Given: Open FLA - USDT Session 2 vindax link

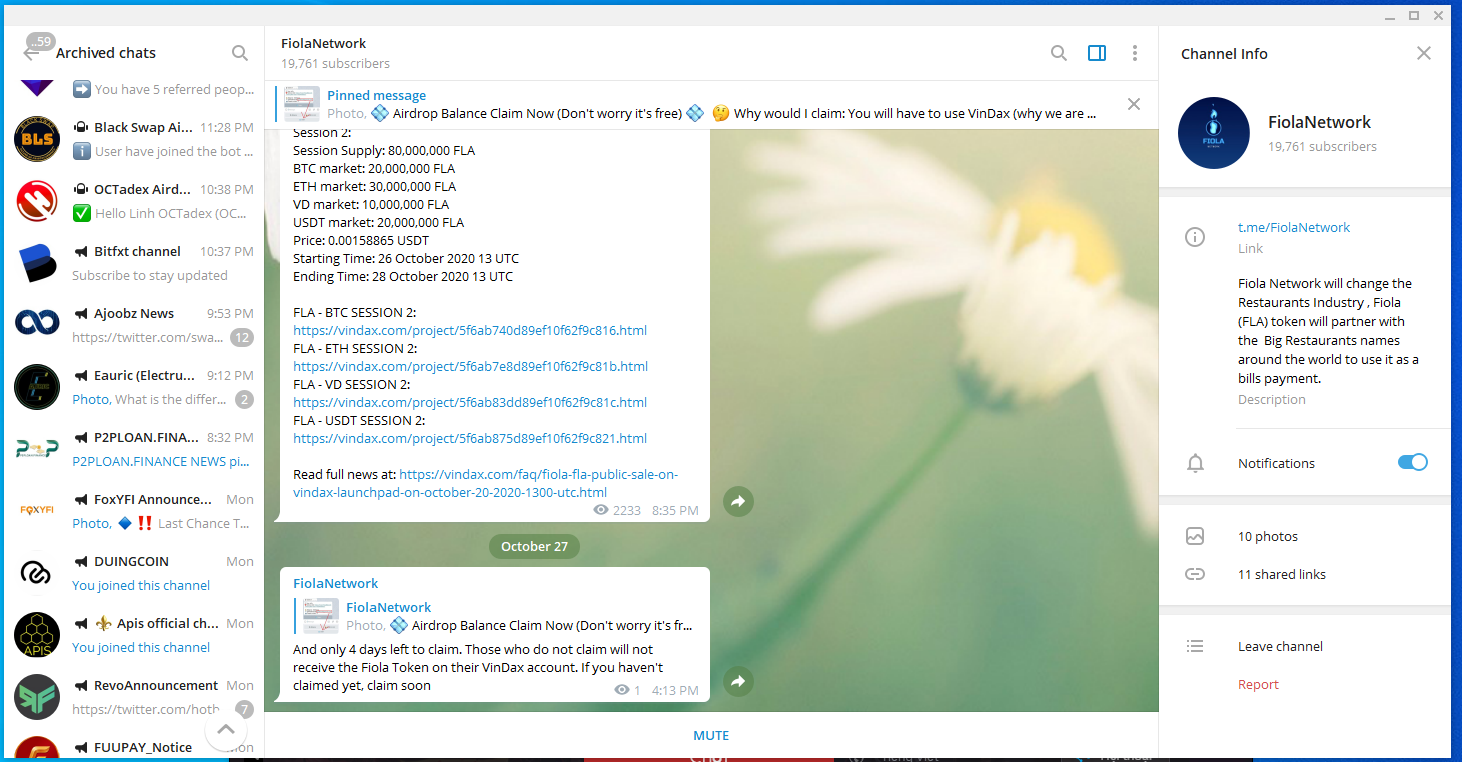Looking at the screenshot, I should (x=470, y=438).
